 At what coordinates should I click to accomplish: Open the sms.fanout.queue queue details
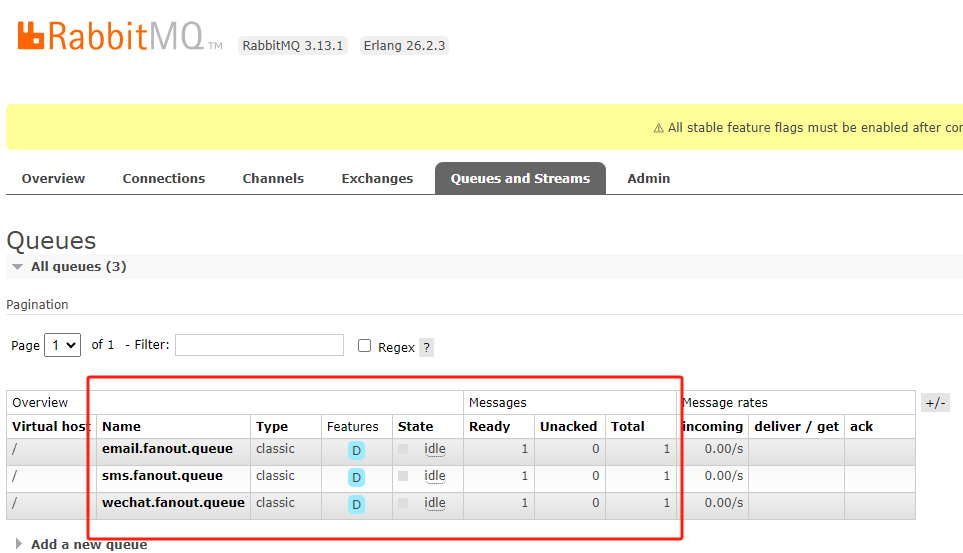pos(162,476)
